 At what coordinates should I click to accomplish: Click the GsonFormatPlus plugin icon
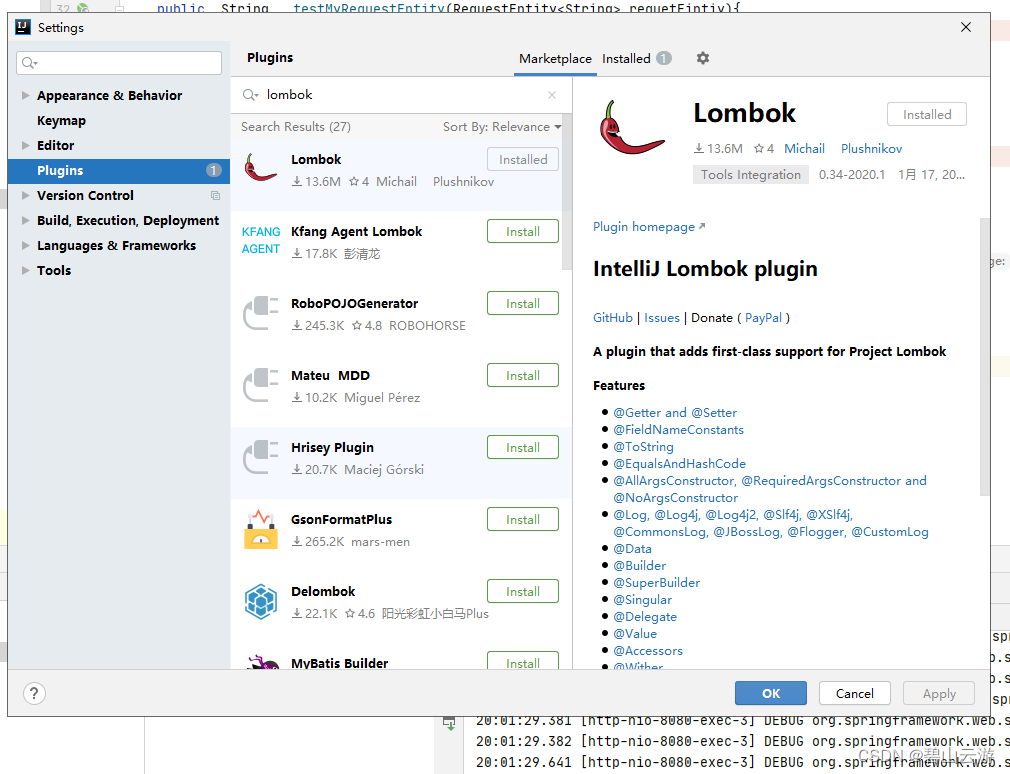pyautogui.click(x=261, y=528)
